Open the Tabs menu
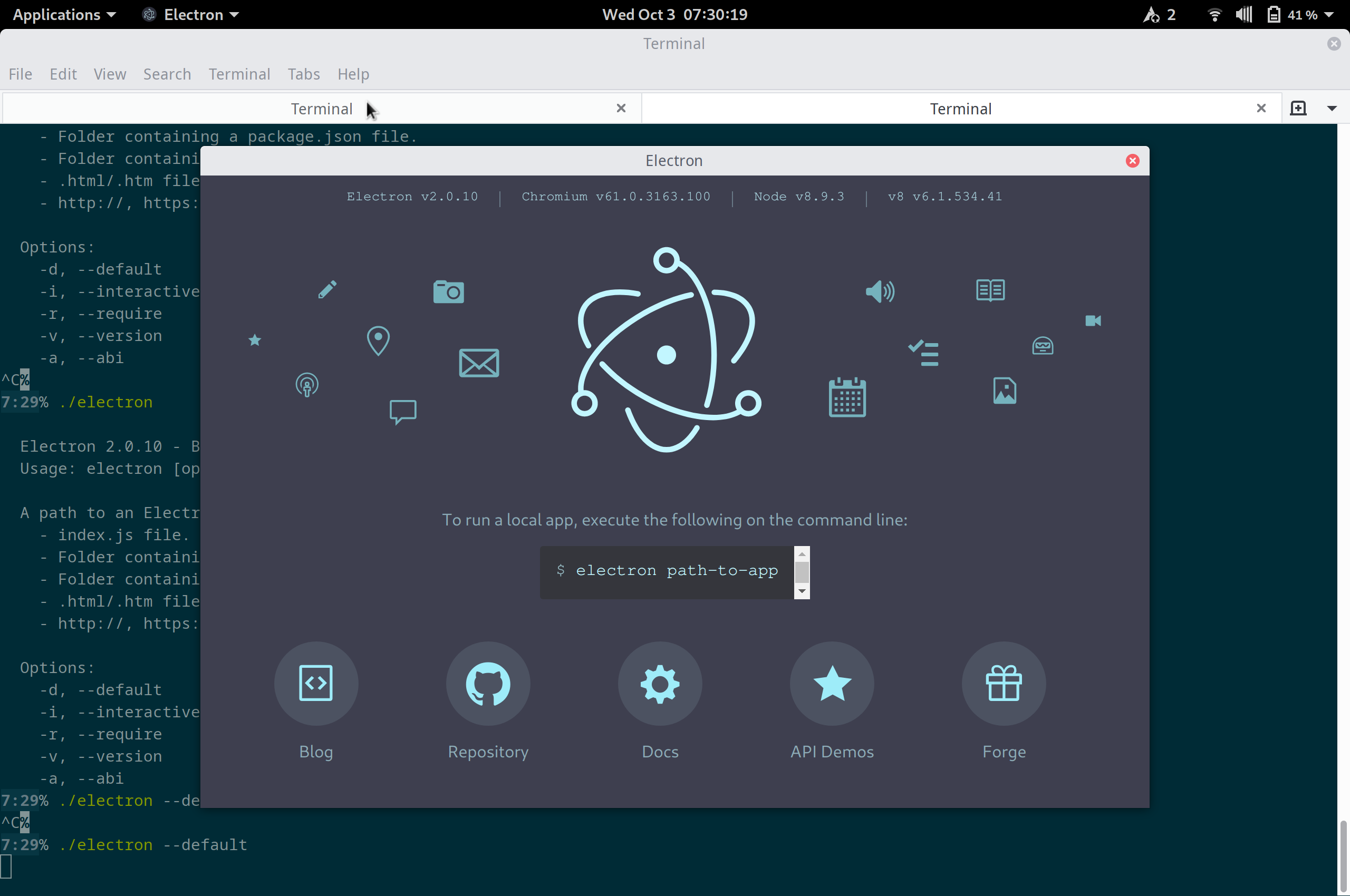Image resolution: width=1350 pixels, height=896 pixels. 304,74
